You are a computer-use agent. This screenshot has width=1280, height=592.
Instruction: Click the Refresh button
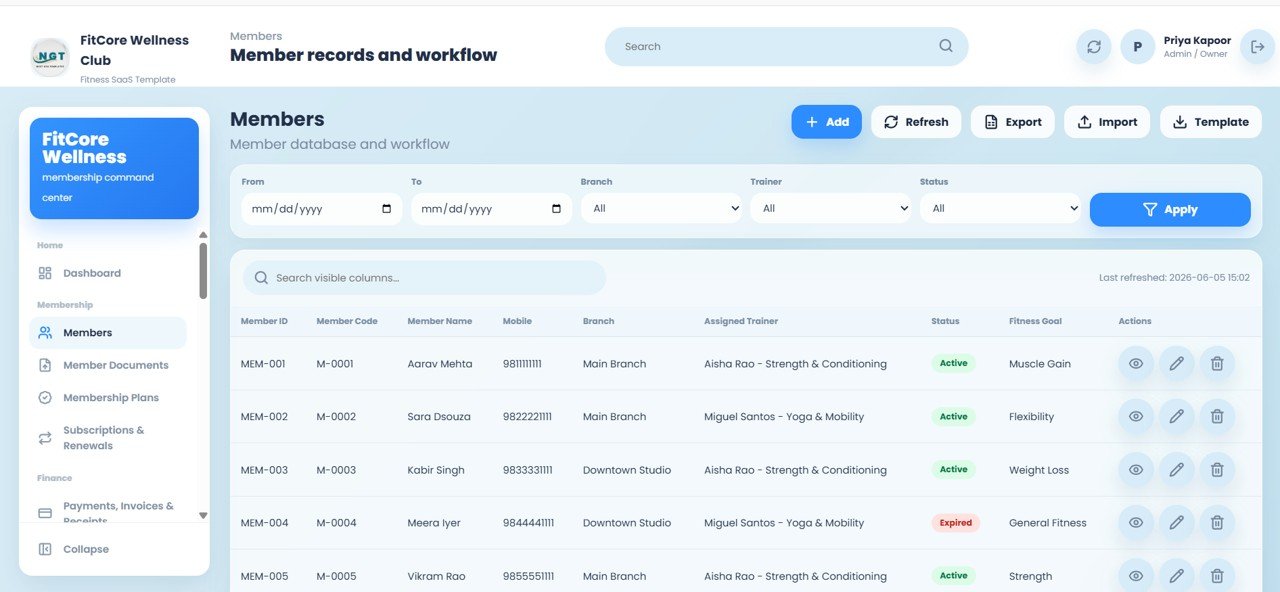tap(916, 122)
